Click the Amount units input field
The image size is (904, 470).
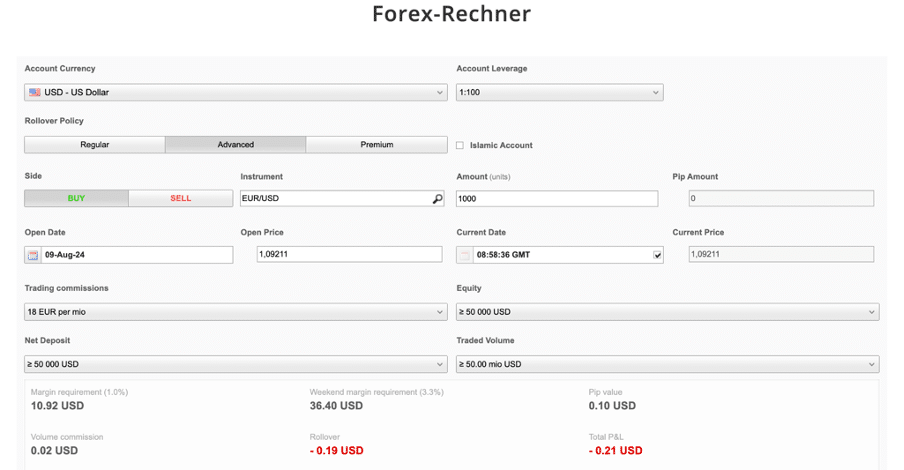click(x=557, y=199)
